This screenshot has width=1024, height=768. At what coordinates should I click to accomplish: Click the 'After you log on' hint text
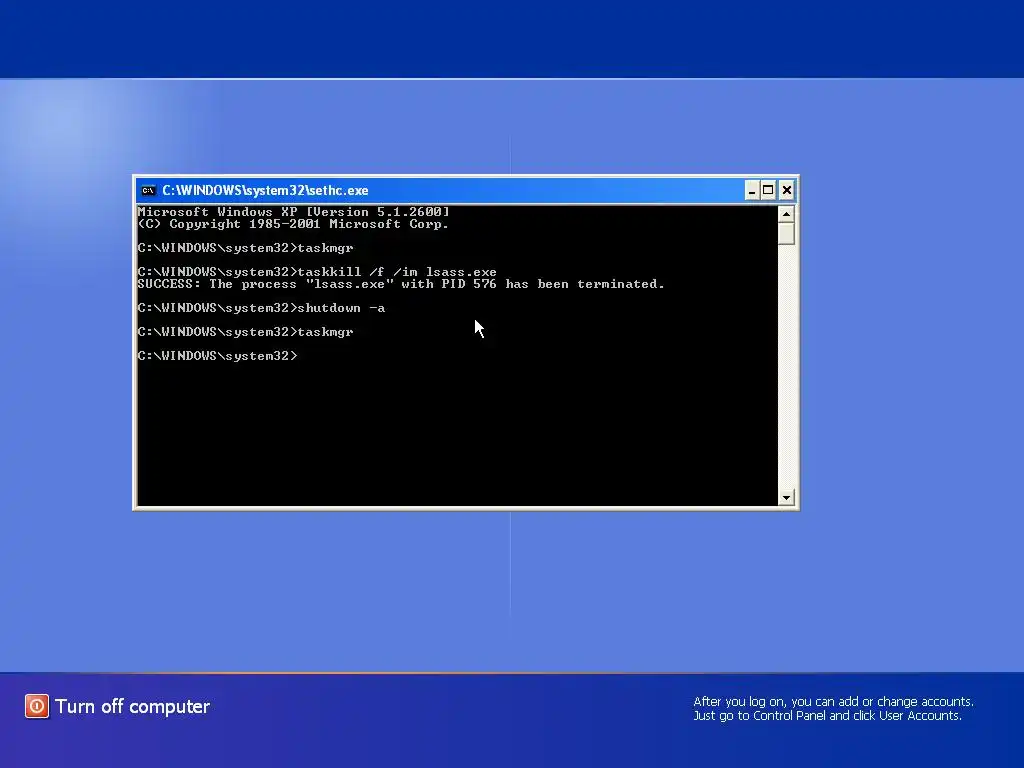click(833, 709)
